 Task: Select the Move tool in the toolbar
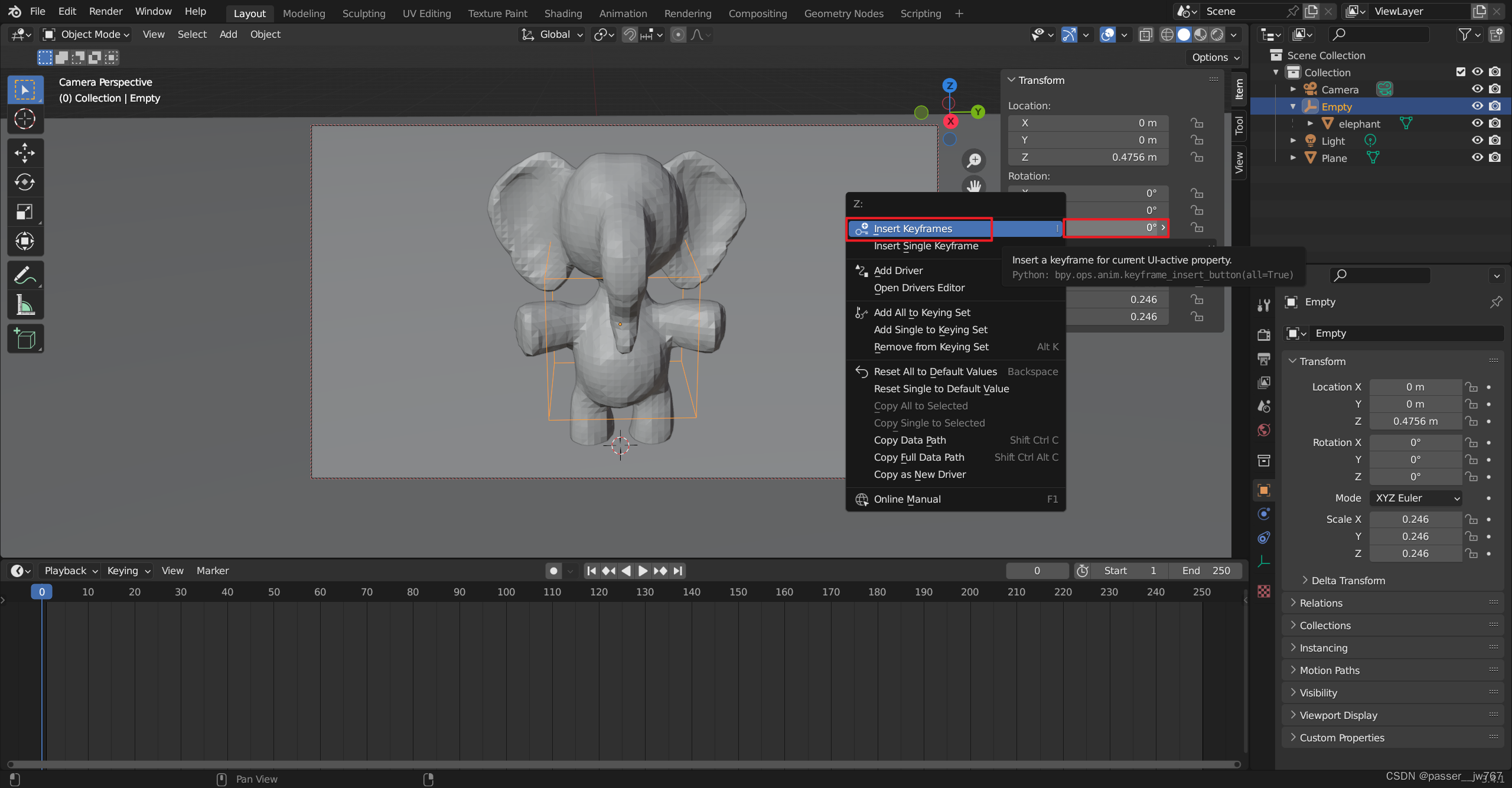25,153
